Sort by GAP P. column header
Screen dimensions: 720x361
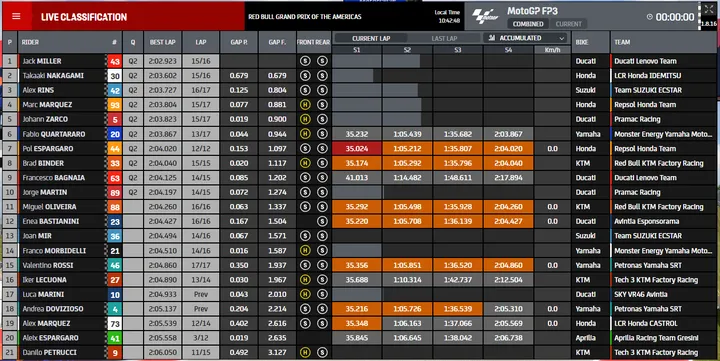pyautogui.click(x=239, y=42)
